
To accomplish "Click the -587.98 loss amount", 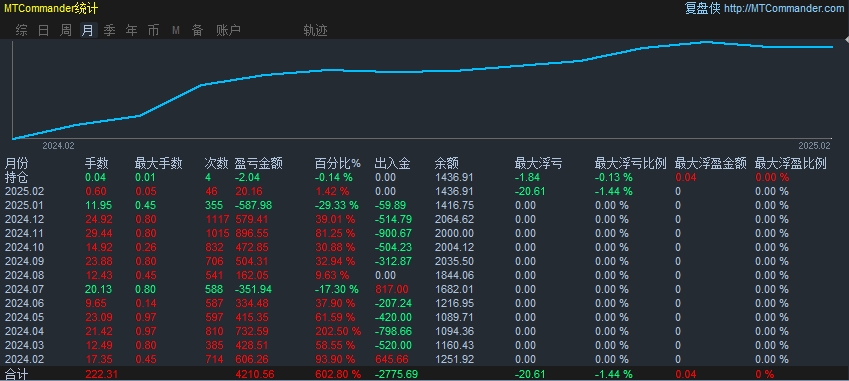I will pyautogui.click(x=253, y=206).
